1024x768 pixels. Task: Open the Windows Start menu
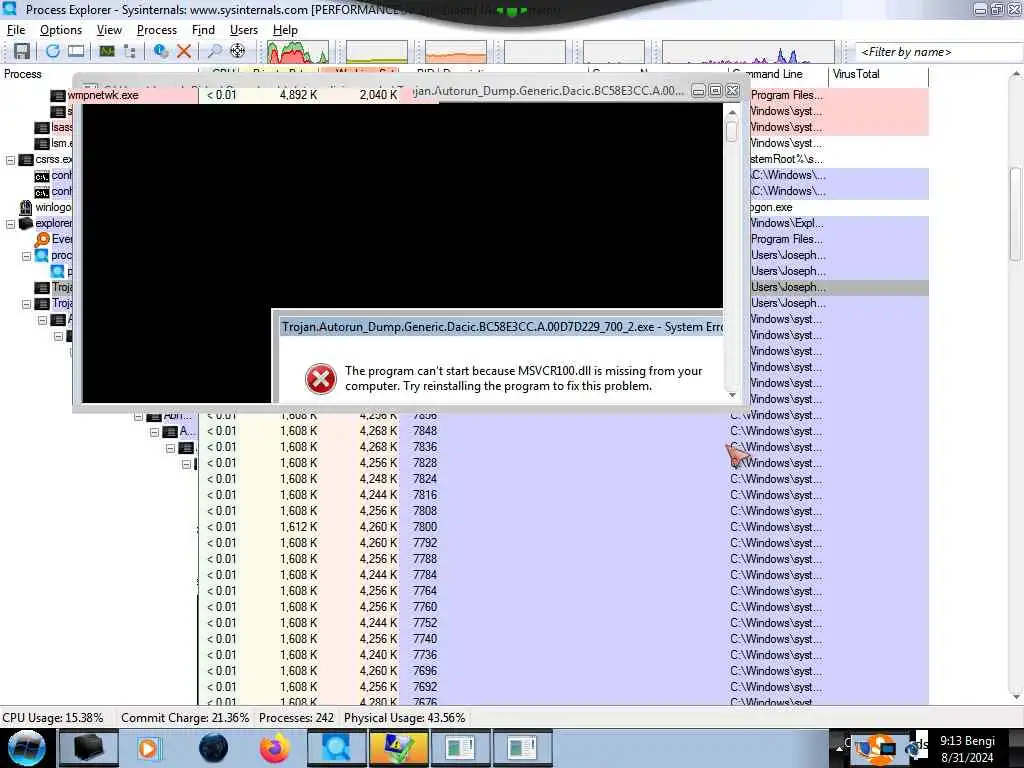tap(26, 748)
